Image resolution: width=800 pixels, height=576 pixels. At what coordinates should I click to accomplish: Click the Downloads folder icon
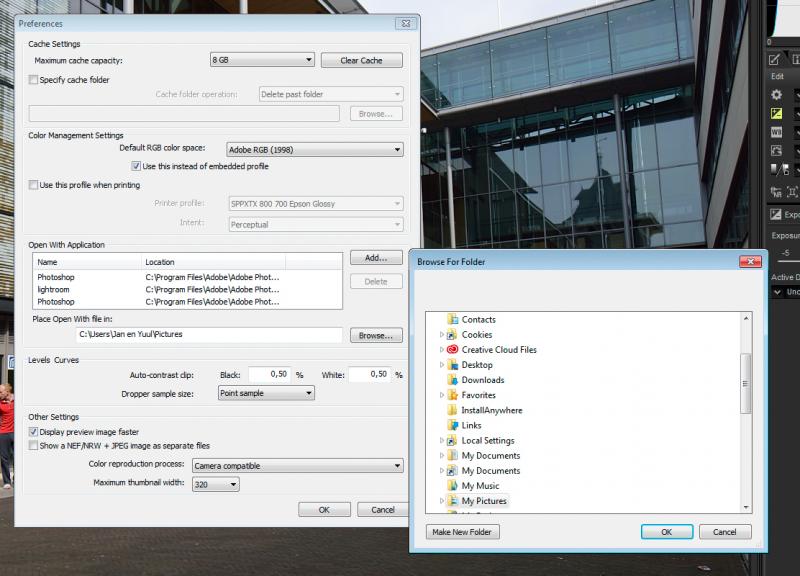point(452,380)
